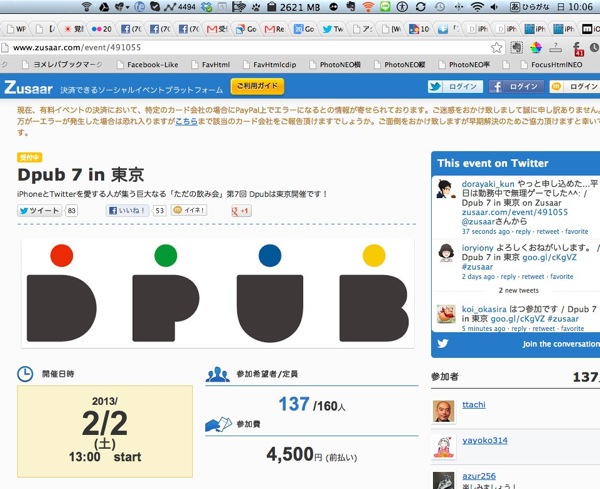Favorite dorayaki_kun's tweet
This screenshot has width=600, height=489.
point(577,231)
